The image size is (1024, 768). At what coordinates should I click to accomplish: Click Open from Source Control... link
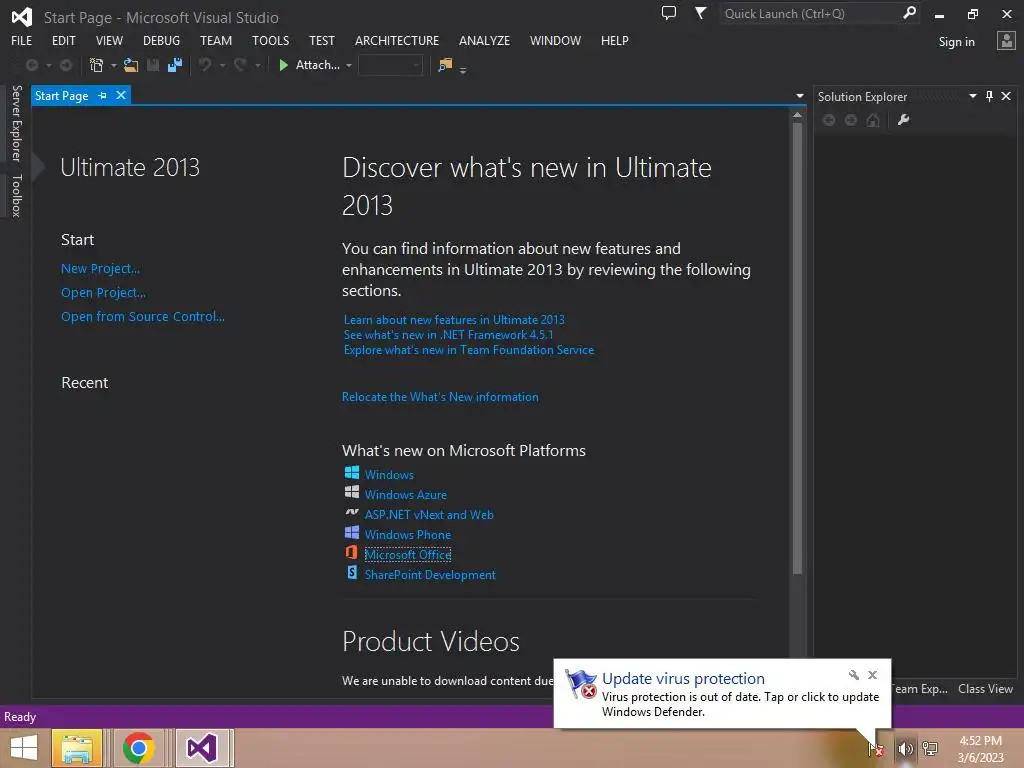pos(142,317)
